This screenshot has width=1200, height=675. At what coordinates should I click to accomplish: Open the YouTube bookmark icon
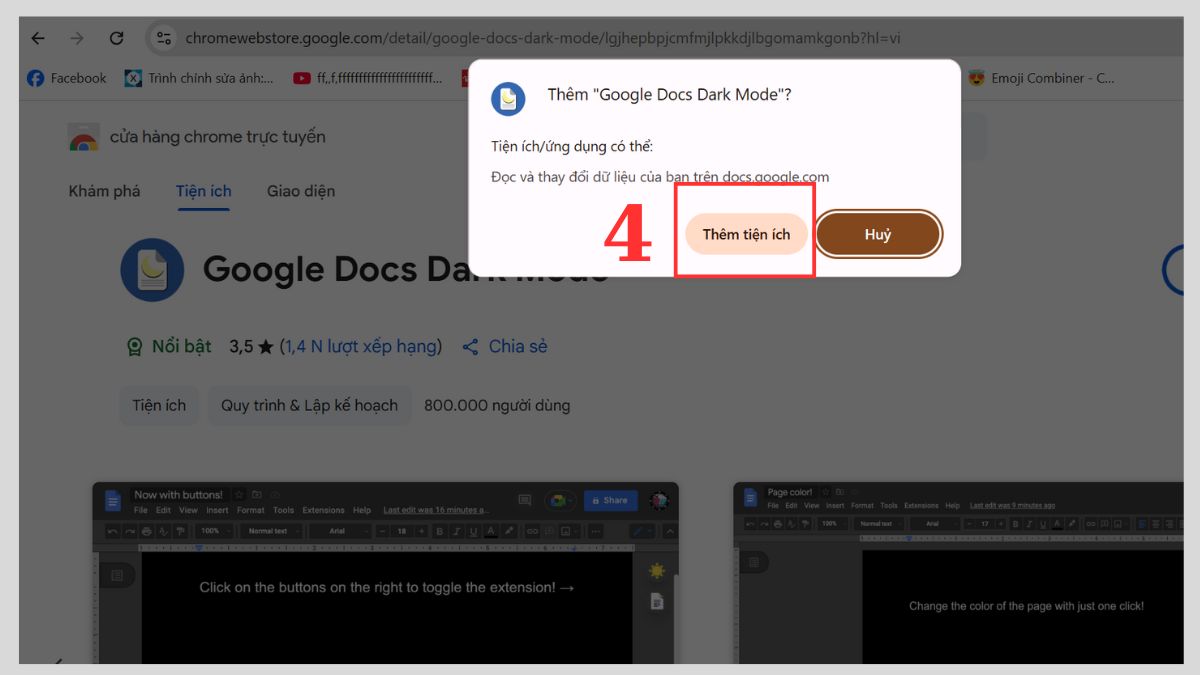300,78
